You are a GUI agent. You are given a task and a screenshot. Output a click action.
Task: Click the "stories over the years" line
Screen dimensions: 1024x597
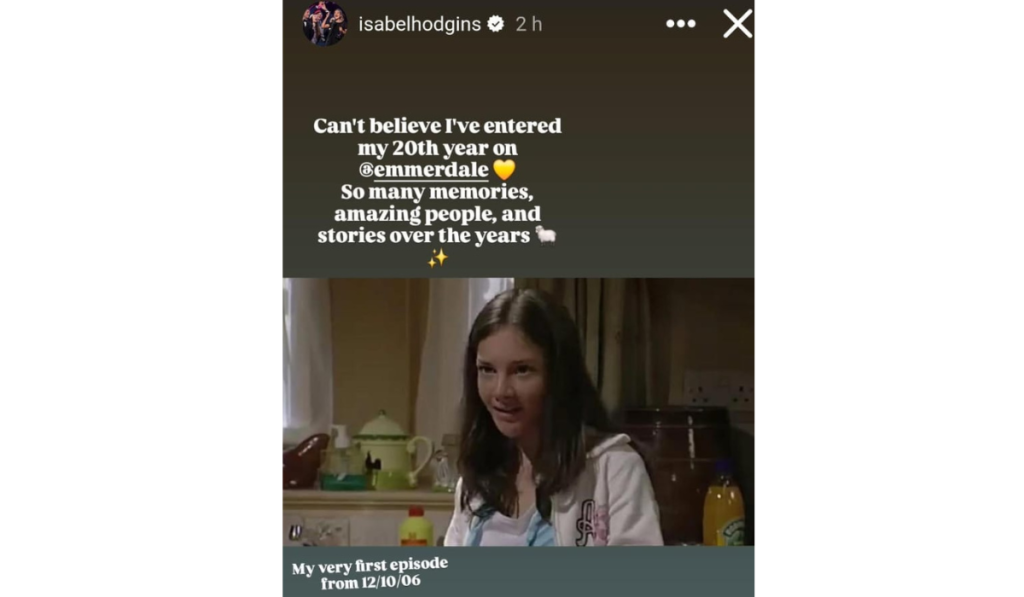point(424,236)
